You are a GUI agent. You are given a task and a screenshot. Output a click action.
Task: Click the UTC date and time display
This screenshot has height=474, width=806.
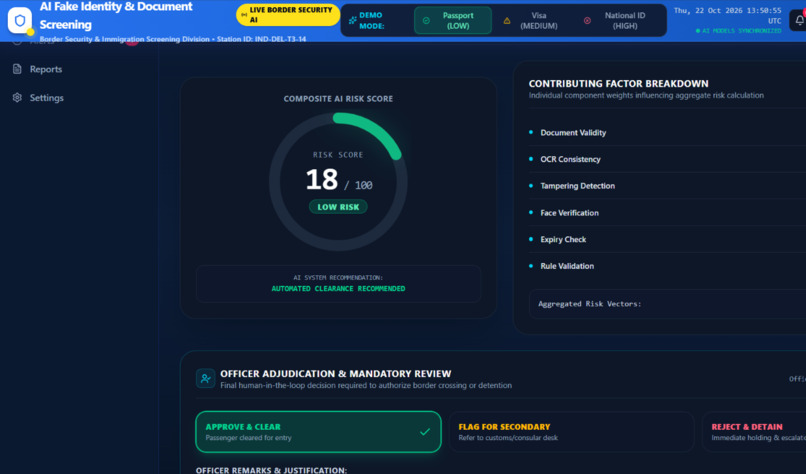[x=727, y=15]
